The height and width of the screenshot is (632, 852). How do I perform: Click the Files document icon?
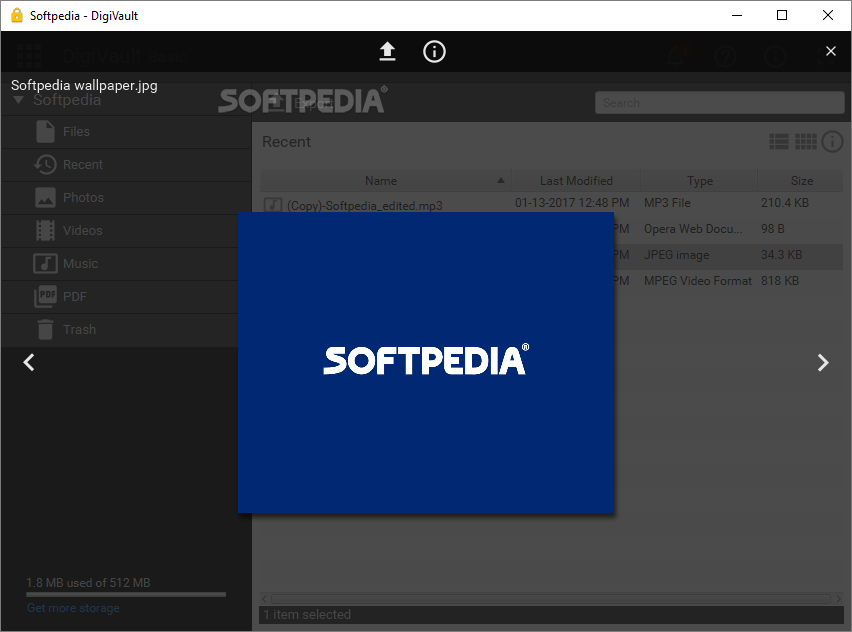click(x=46, y=132)
